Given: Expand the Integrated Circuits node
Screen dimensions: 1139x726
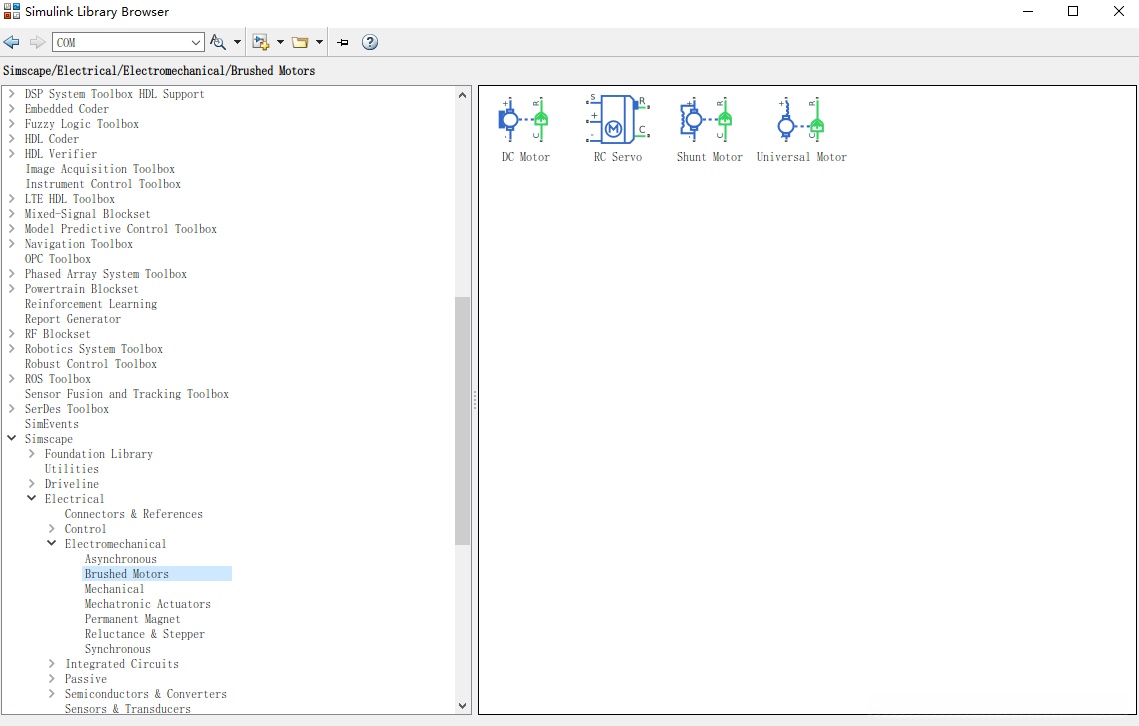Looking at the screenshot, I should 52,664.
